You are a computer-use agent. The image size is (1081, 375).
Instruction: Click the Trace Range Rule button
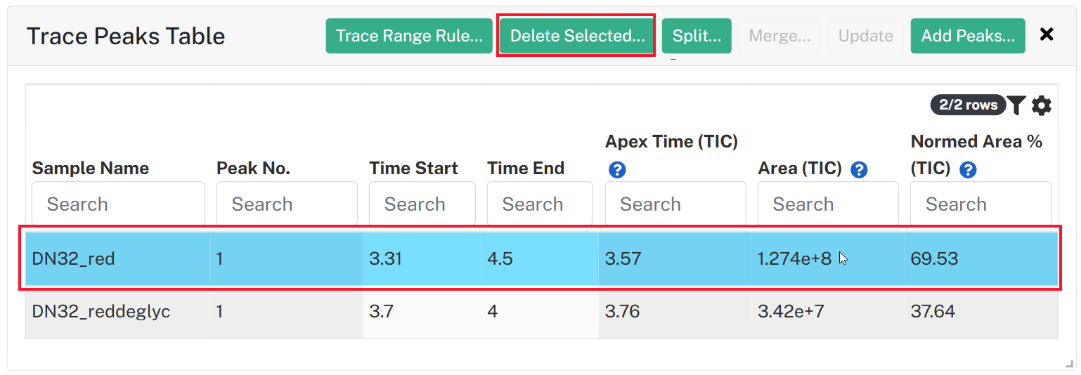click(x=409, y=36)
